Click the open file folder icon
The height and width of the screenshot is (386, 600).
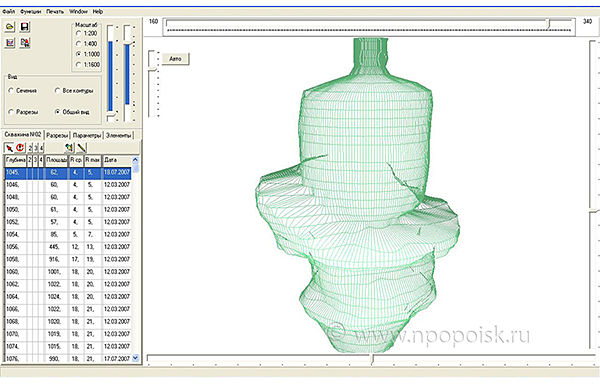coord(10,27)
